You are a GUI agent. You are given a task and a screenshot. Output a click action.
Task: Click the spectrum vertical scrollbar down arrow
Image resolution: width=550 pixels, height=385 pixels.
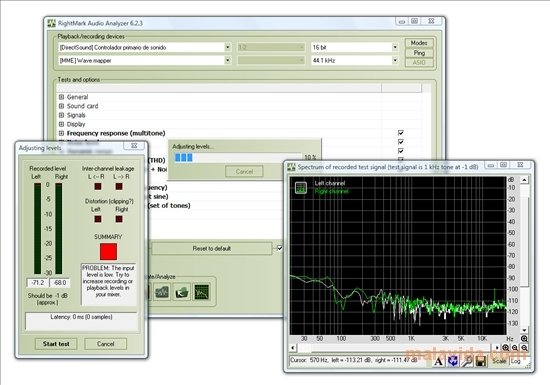tap(524, 330)
